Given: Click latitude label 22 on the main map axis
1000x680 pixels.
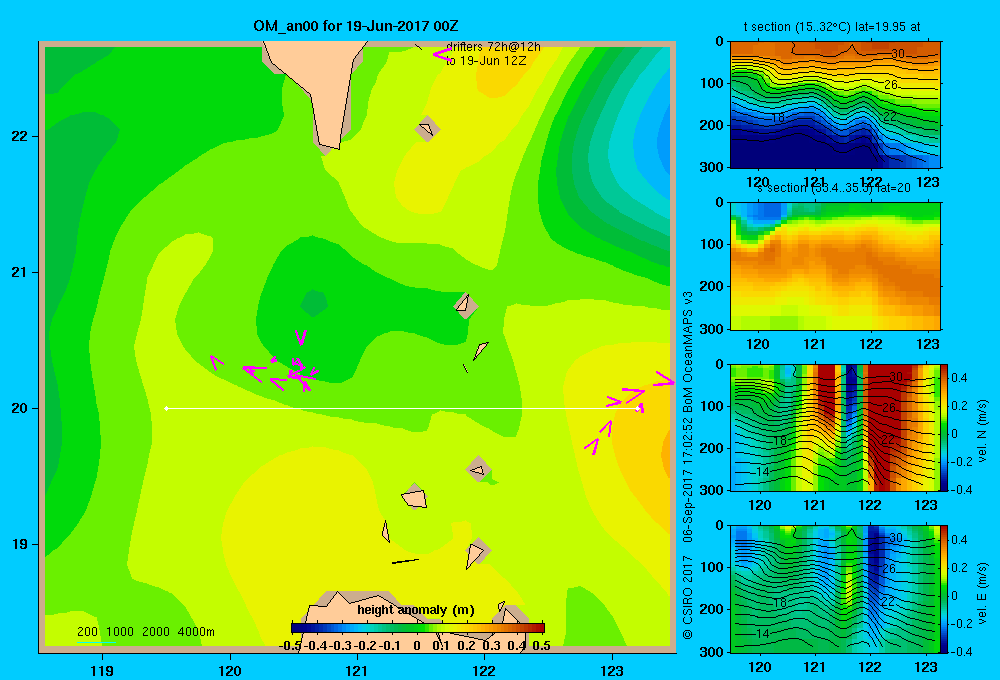Looking at the screenshot, I should pyautogui.click(x=20, y=137).
